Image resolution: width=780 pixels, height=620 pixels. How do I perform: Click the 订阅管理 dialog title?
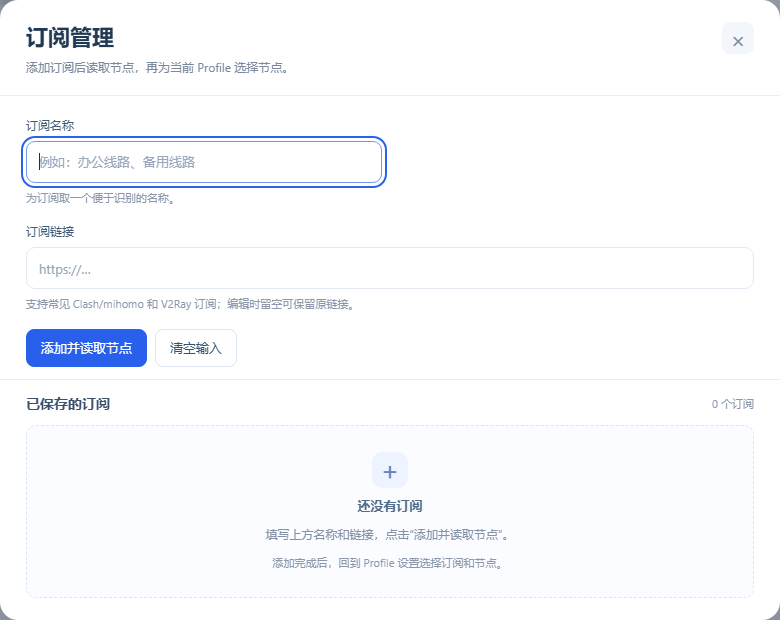coord(70,38)
